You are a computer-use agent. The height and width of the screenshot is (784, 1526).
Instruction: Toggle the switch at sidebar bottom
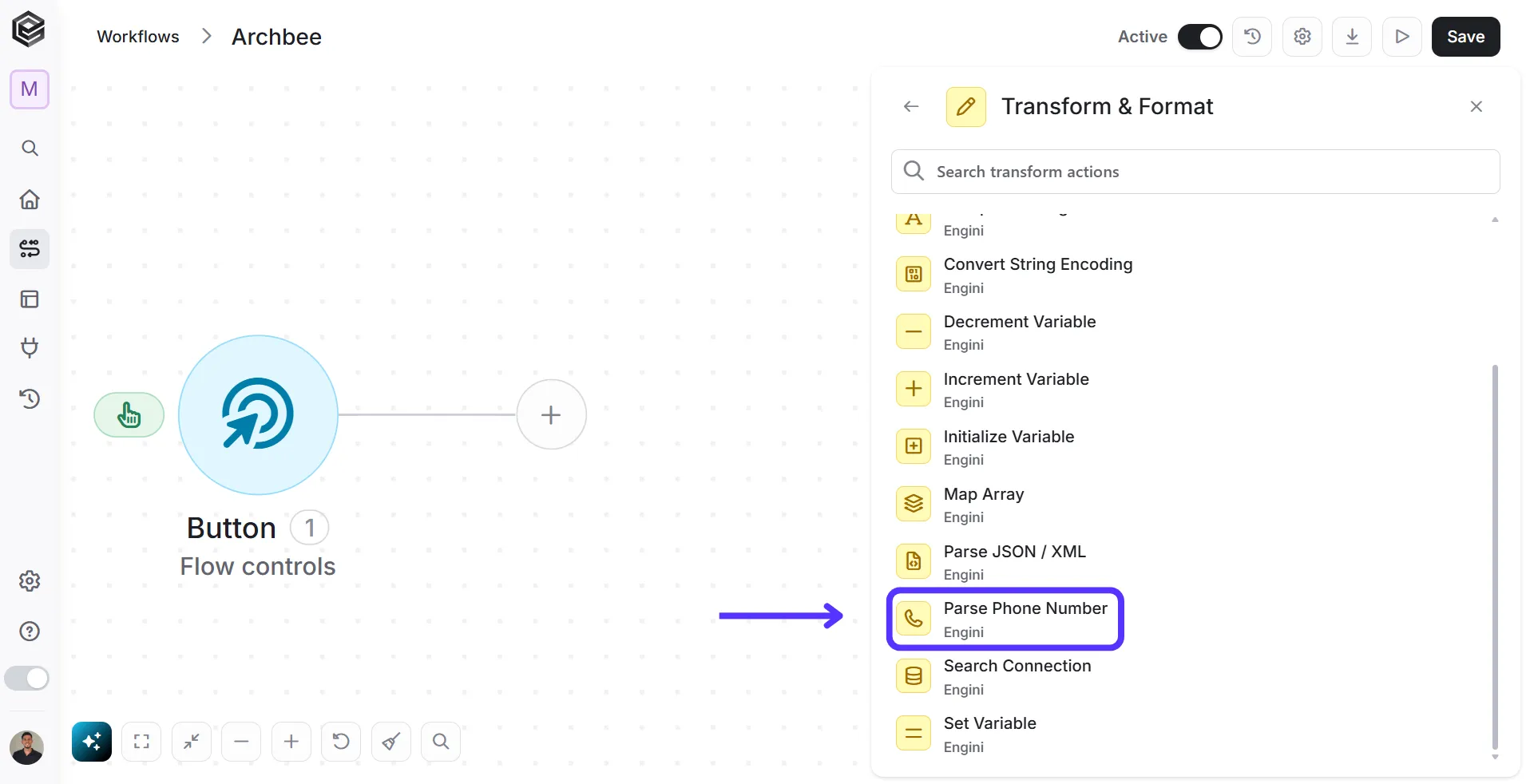27,679
